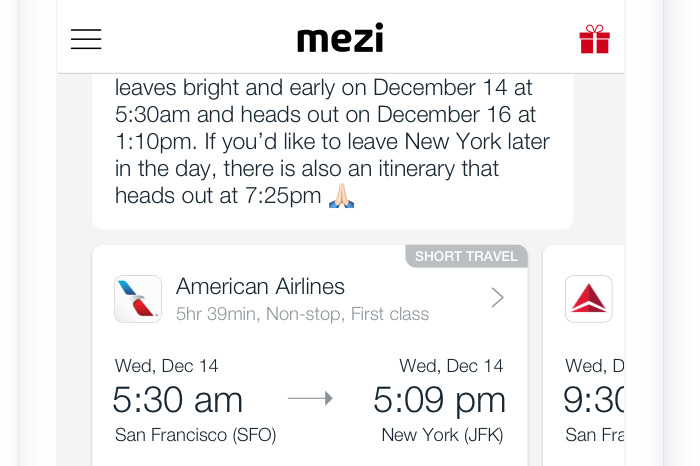Select New York (JFK) destination label
This screenshot has height=466, width=700.
pyautogui.click(x=442, y=435)
